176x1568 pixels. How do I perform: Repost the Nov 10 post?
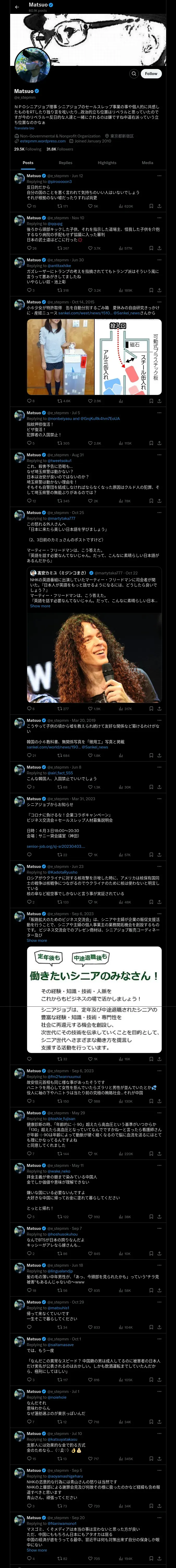(63, 248)
